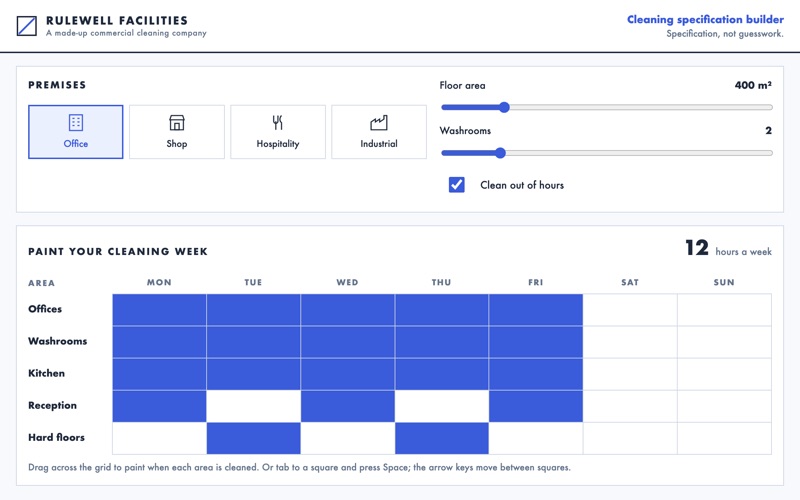This screenshot has width=800, height=500.
Task: Paint Hard floors cell for Saturday
Action: (x=630, y=438)
